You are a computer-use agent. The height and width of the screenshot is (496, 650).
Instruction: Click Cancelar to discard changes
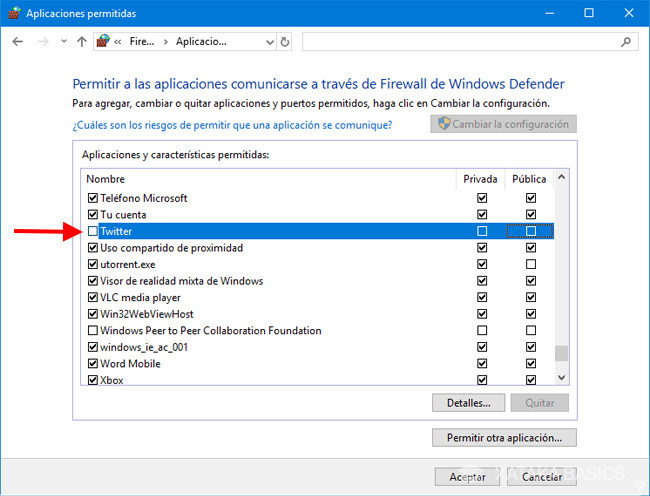[x=542, y=477]
